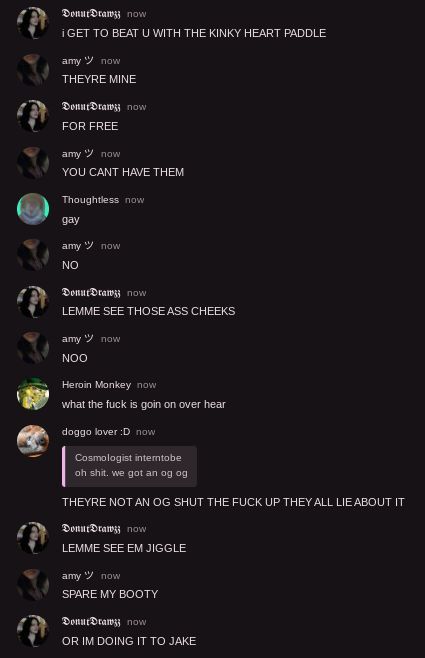This screenshot has height=658, width=425.
Task: Click DonutDrawzz avatar next to FOR FREE
Action: click(33, 116)
